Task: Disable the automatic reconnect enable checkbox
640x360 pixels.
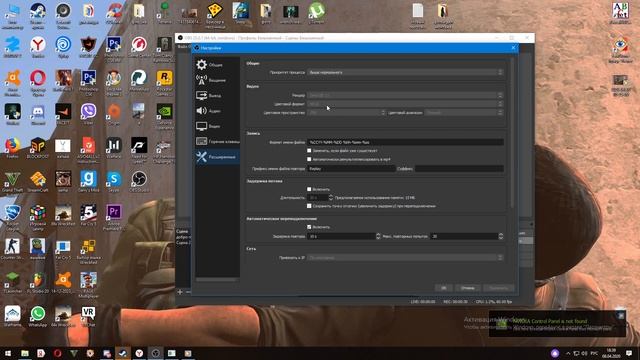Action: [309, 227]
